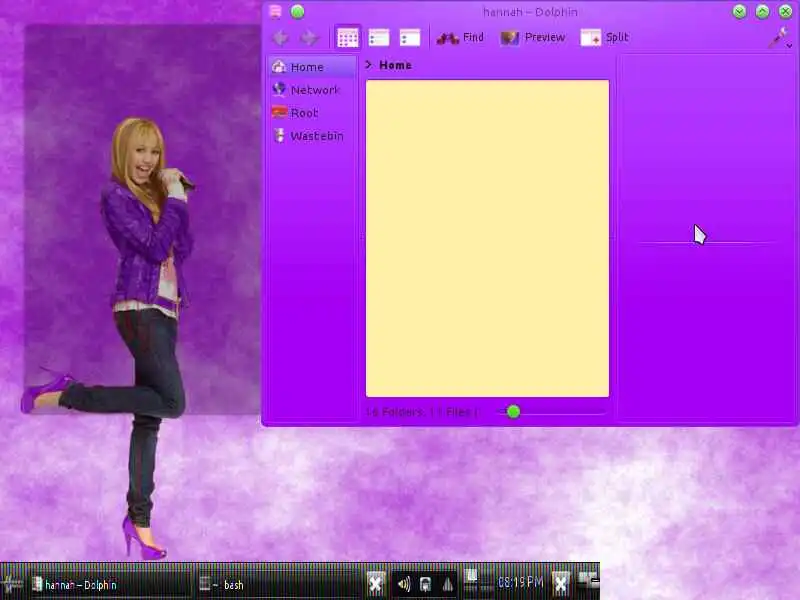Switch to Details view mode
This screenshot has width=800, height=600.
pyautogui.click(x=410, y=38)
